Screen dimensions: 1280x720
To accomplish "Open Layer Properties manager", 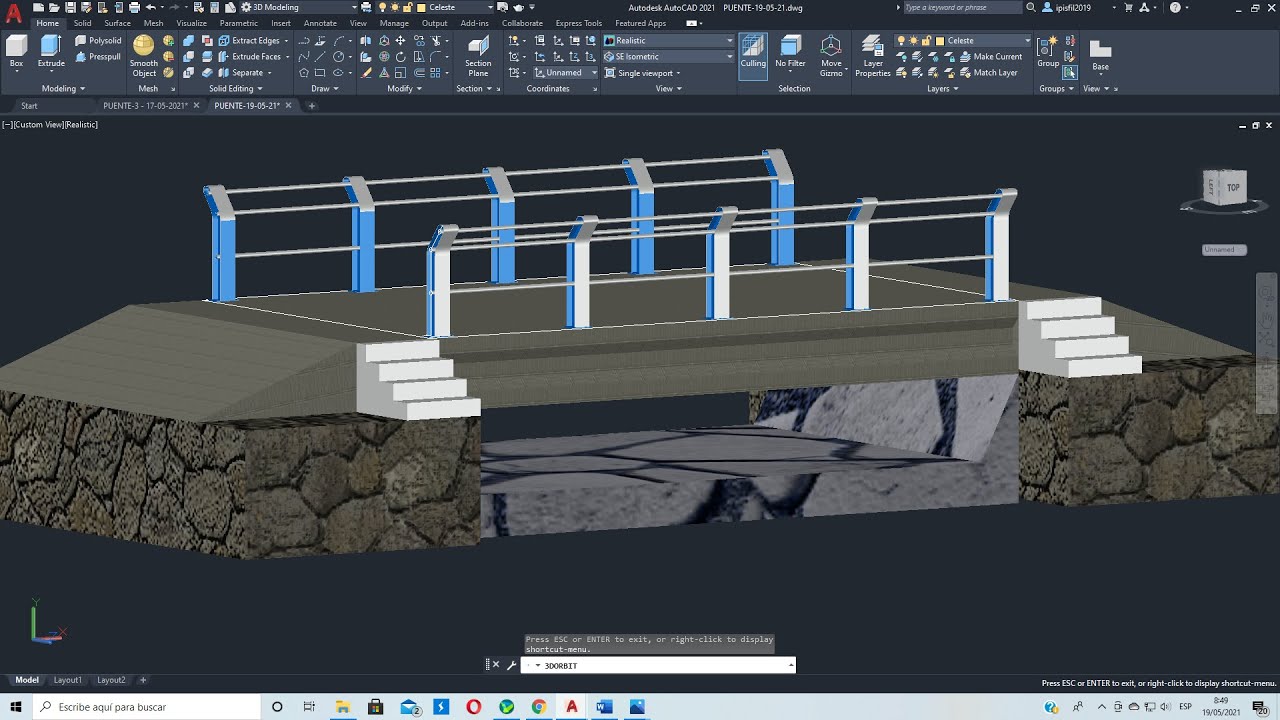I will pyautogui.click(x=873, y=56).
